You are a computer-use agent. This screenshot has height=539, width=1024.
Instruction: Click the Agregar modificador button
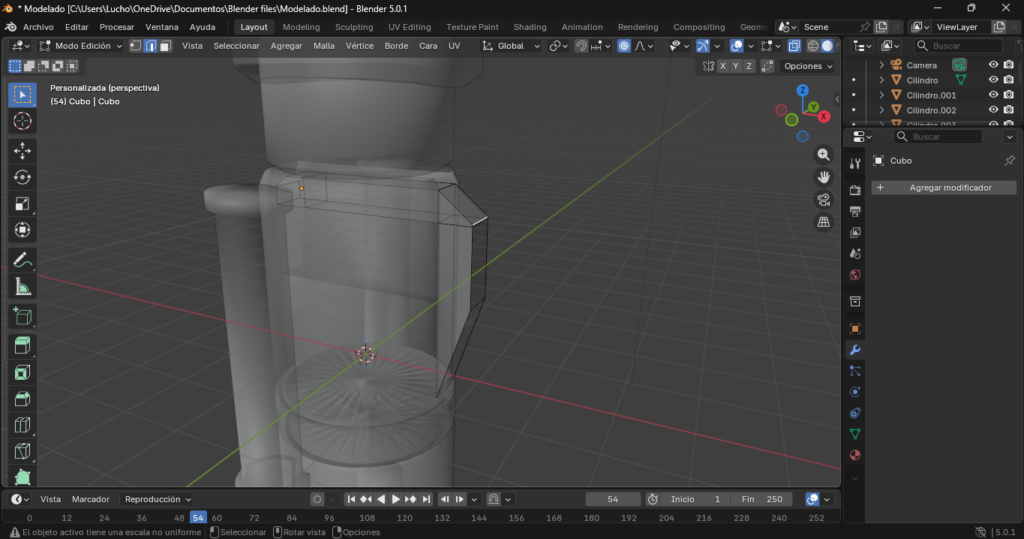tap(944, 188)
